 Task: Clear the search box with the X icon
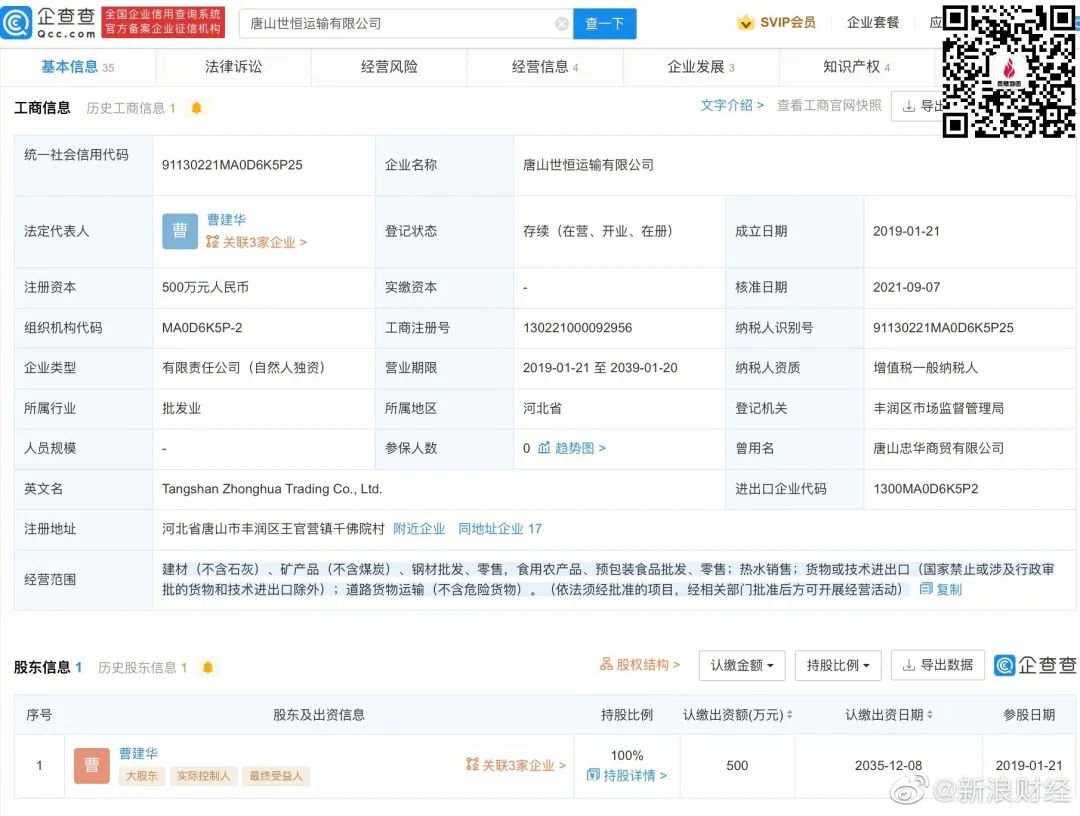click(x=562, y=23)
